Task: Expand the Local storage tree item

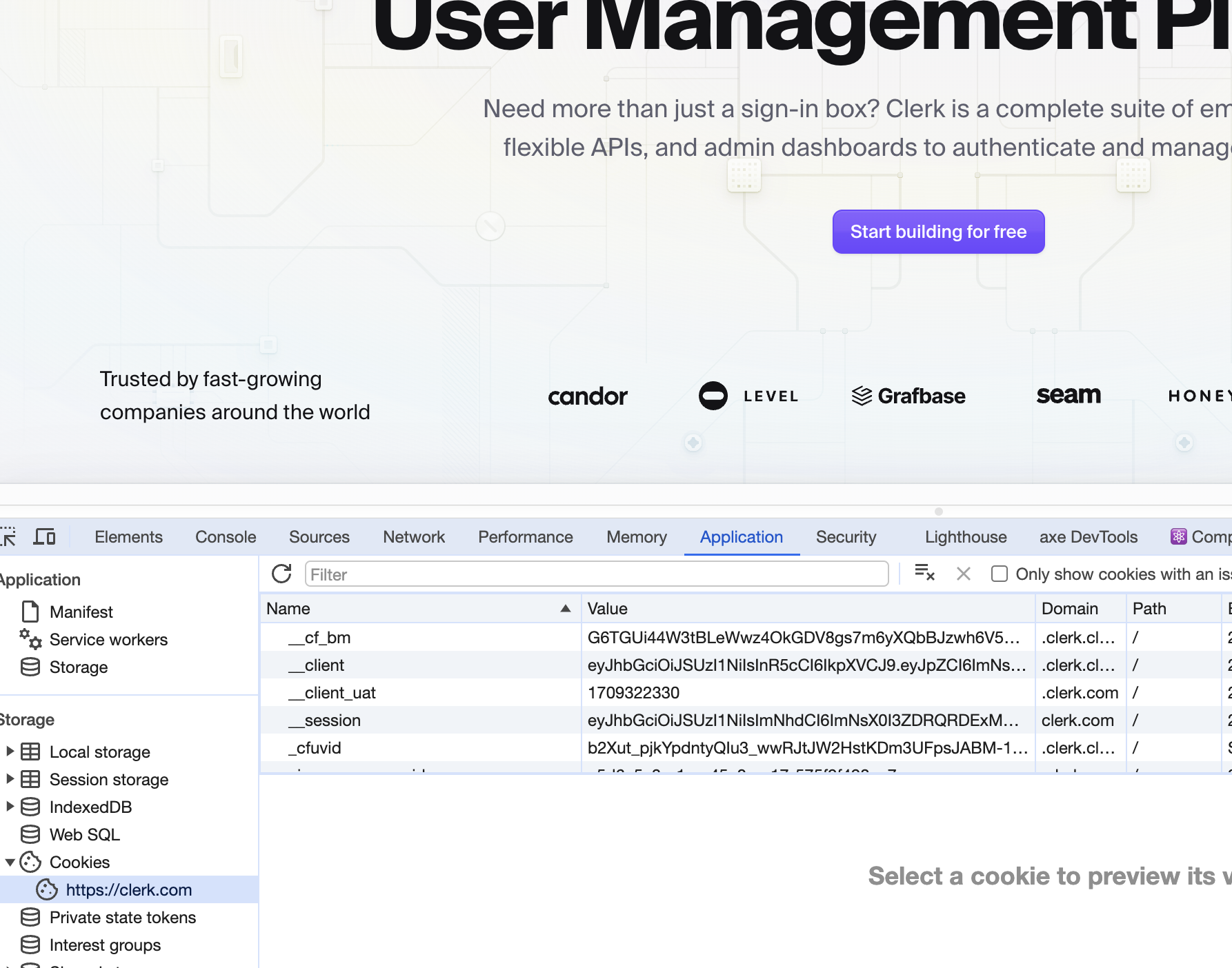Action: pyautogui.click(x=10, y=752)
